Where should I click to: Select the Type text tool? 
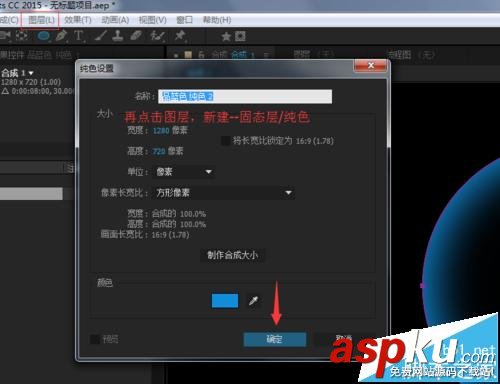[x=78, y=35]
